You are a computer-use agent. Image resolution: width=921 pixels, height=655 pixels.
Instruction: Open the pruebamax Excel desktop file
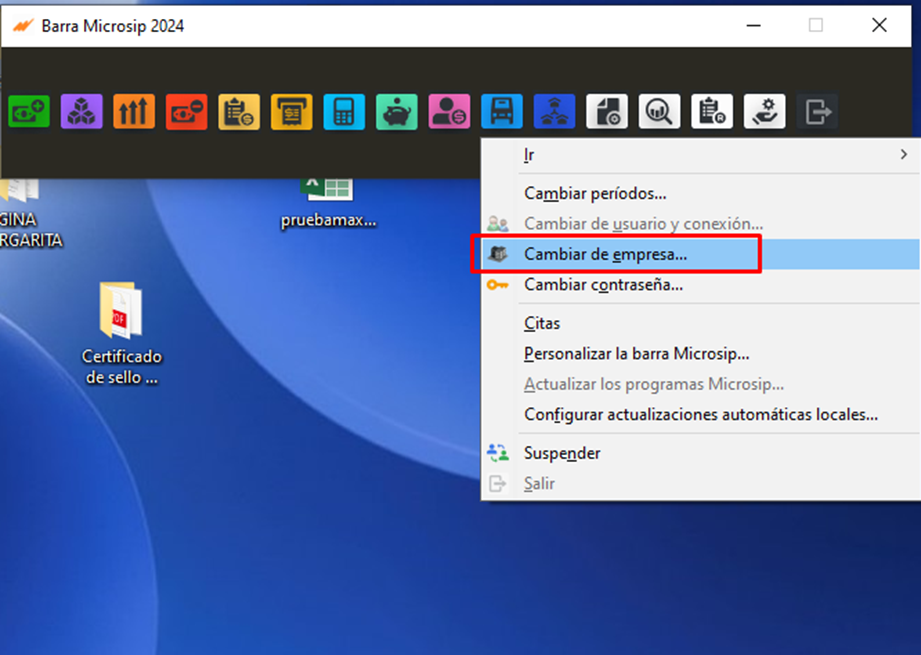[328, 202]
